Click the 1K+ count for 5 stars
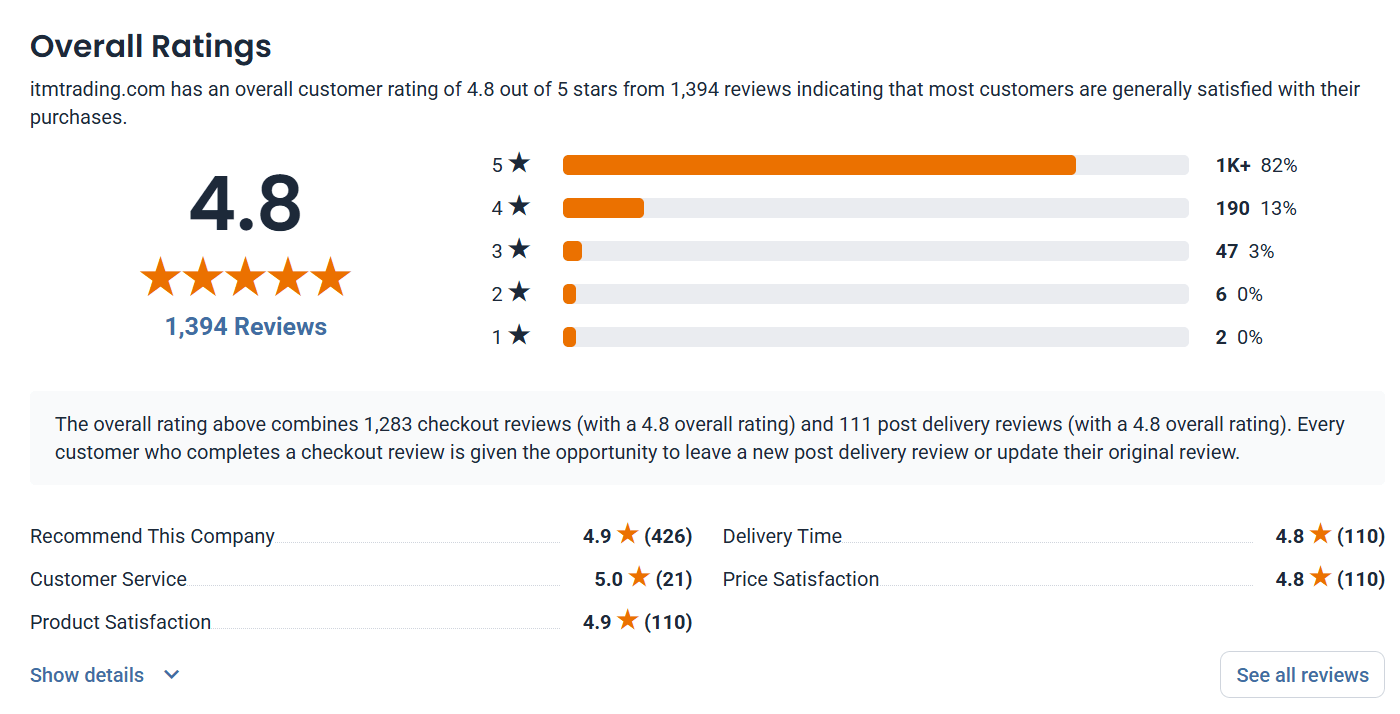The image size is (1400, 714). point(1233,165)
